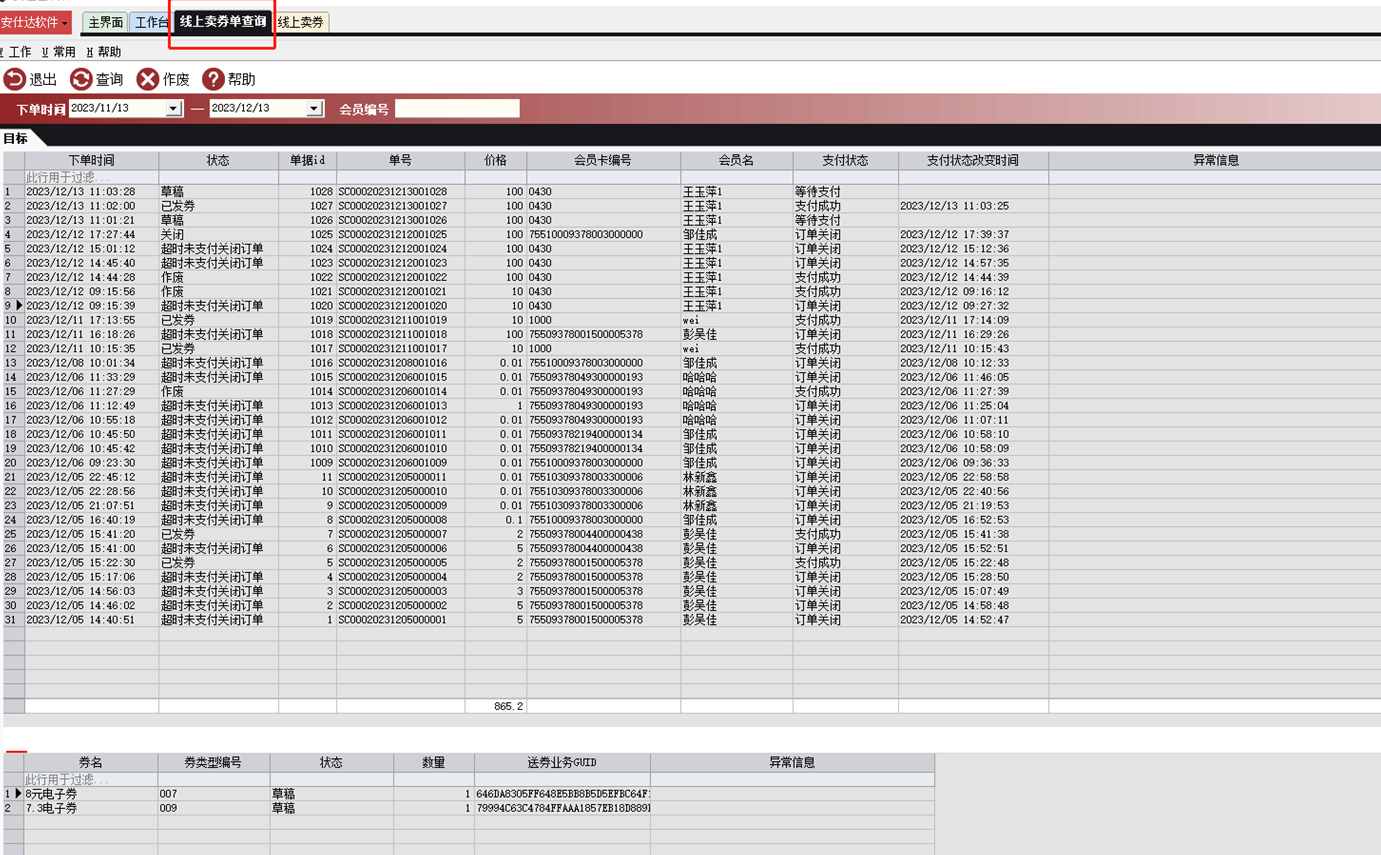Click the 会员编号 input field
The height and width of the screenshot is (855, 1381).
457,108
